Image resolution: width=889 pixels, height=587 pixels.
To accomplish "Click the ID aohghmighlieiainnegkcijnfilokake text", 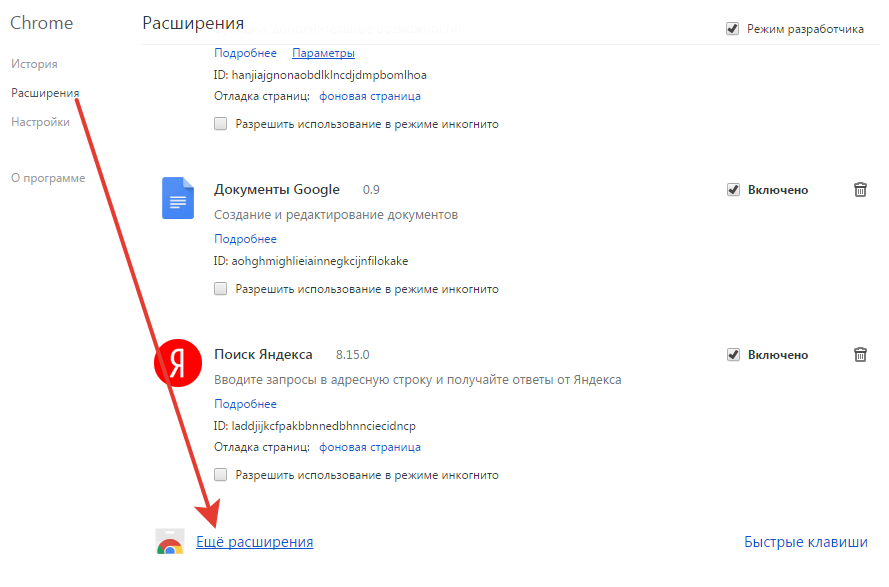I will tap(311, 261).
